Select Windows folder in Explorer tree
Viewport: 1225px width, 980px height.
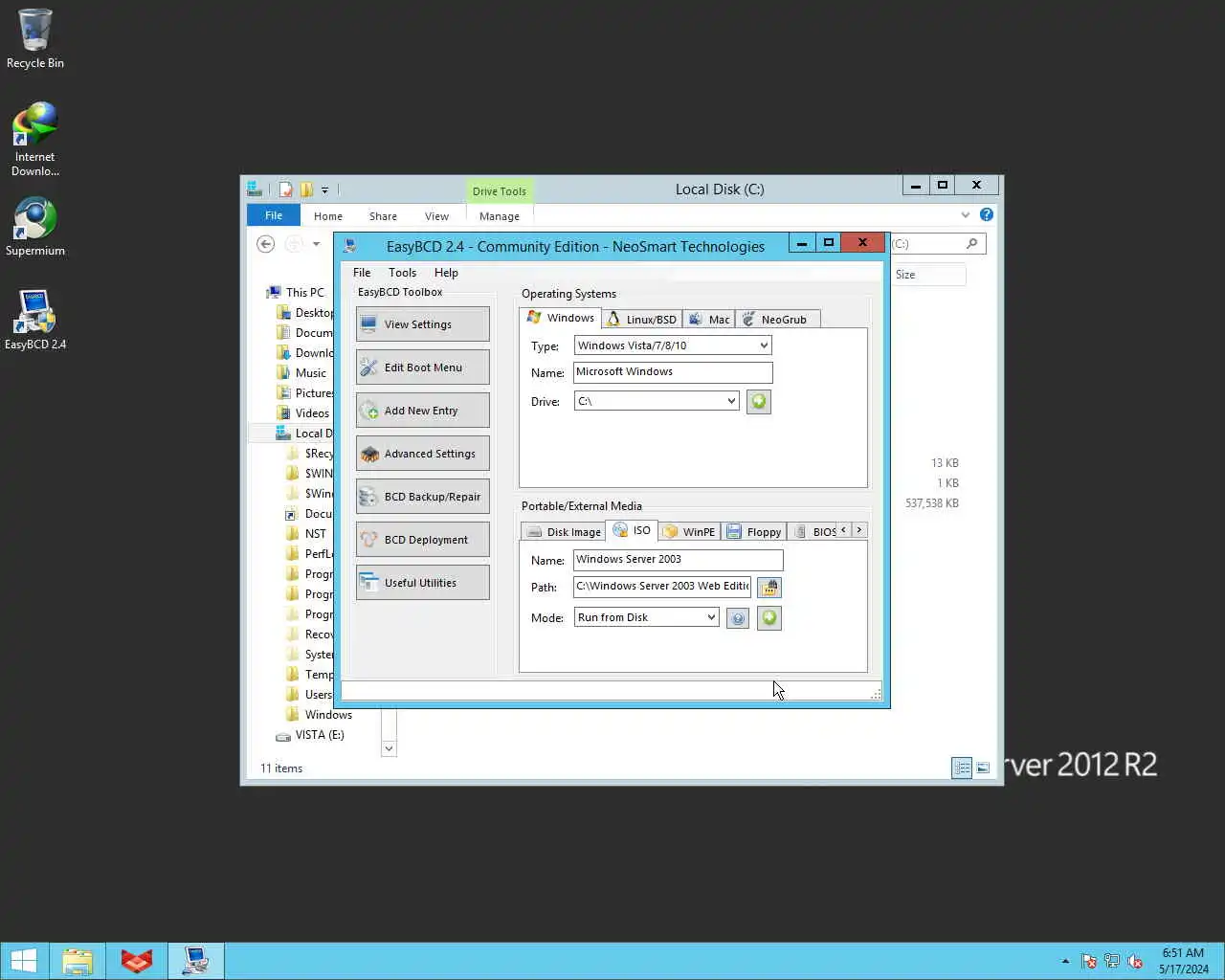pyautogui.click(x=328, y=715)
